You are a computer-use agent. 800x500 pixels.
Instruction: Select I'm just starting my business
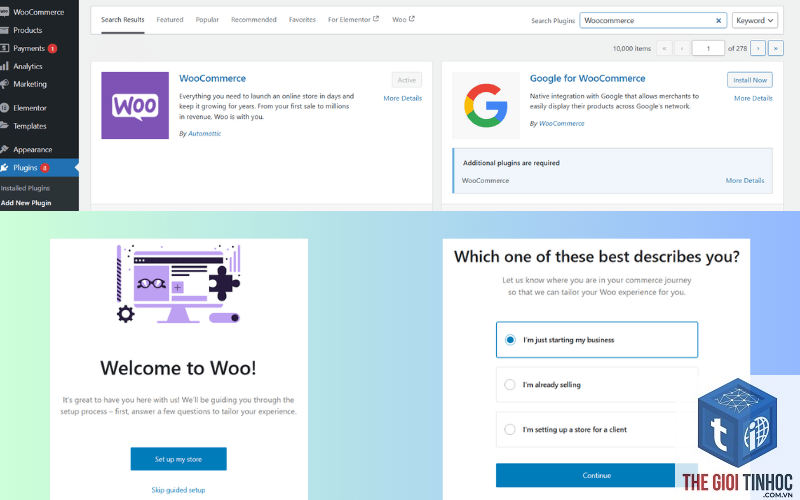[x=596, y=340]
